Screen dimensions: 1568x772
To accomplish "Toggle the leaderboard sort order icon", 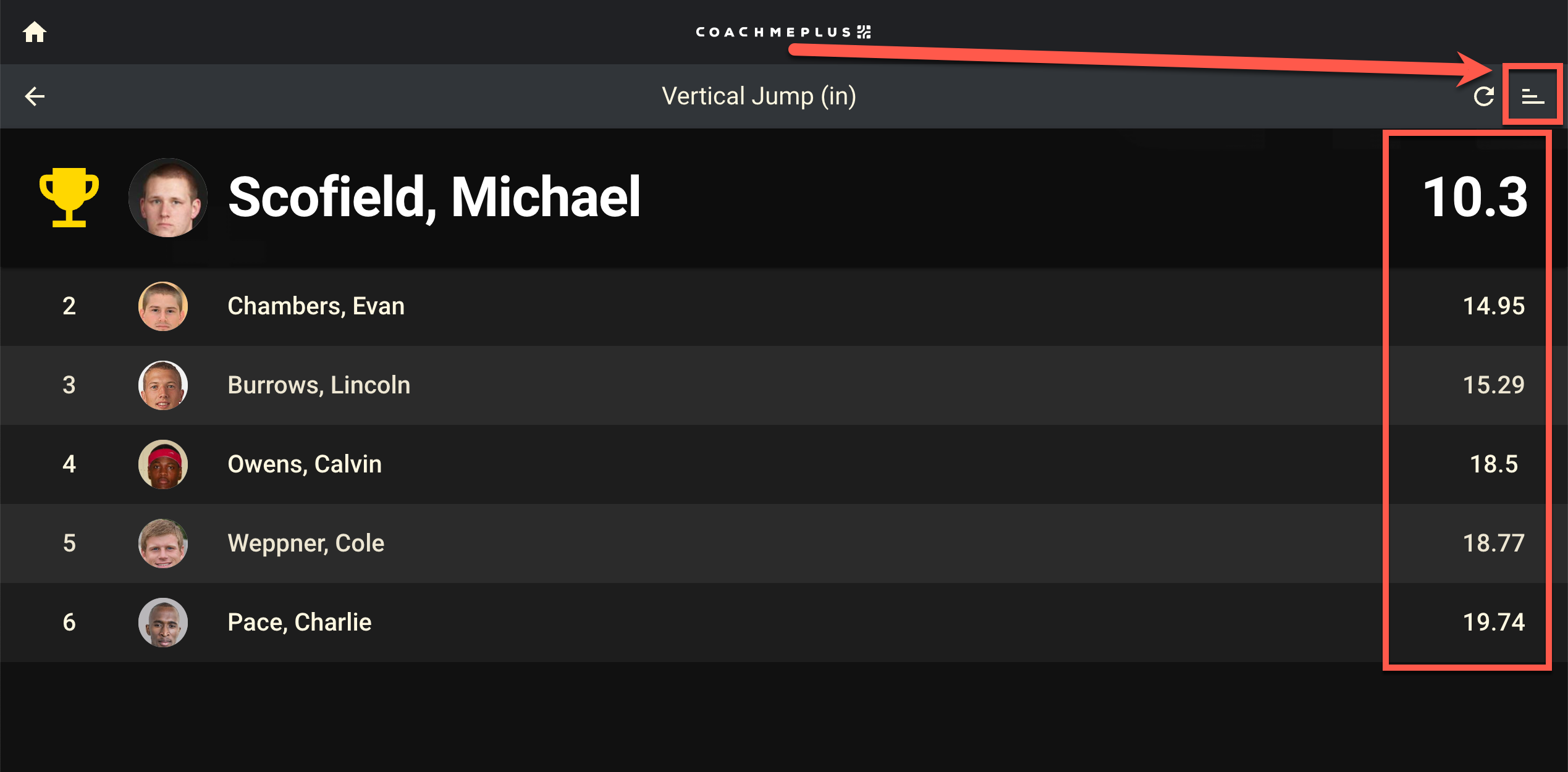I will coord(1532,96).
